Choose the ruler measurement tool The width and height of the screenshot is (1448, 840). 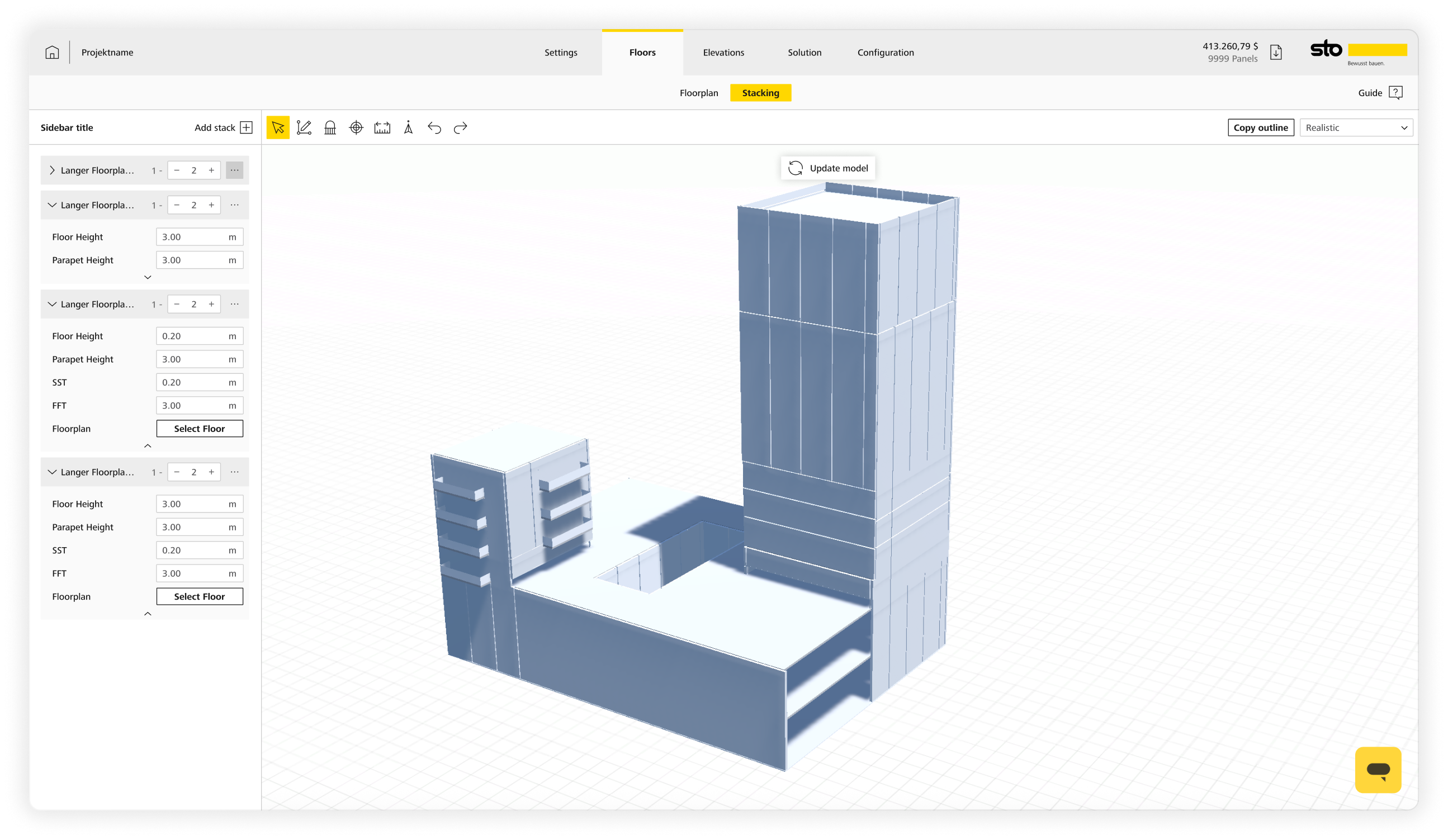pyautogui.click(x=382, y=127)
